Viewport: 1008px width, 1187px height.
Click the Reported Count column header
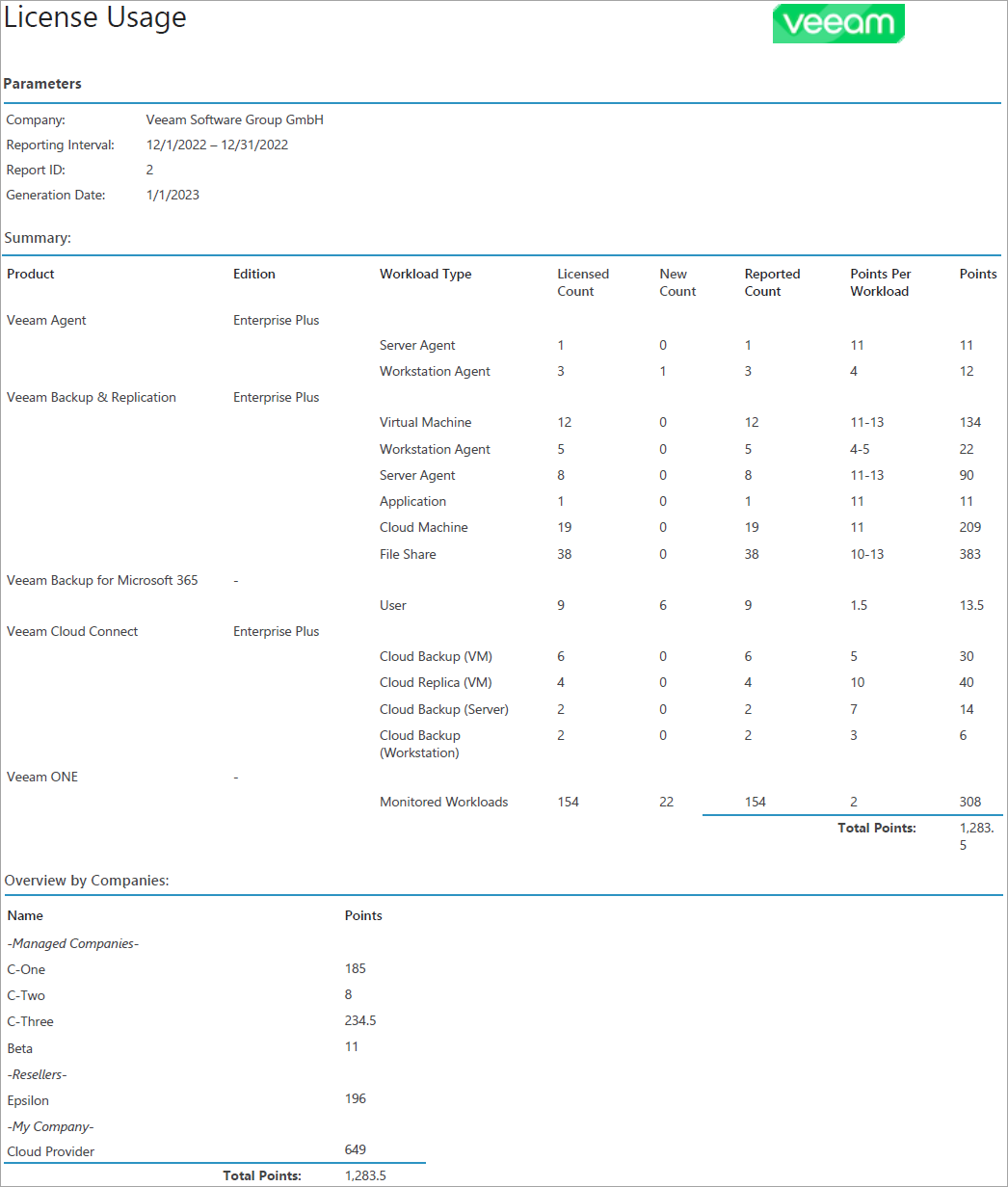(773, 282)
